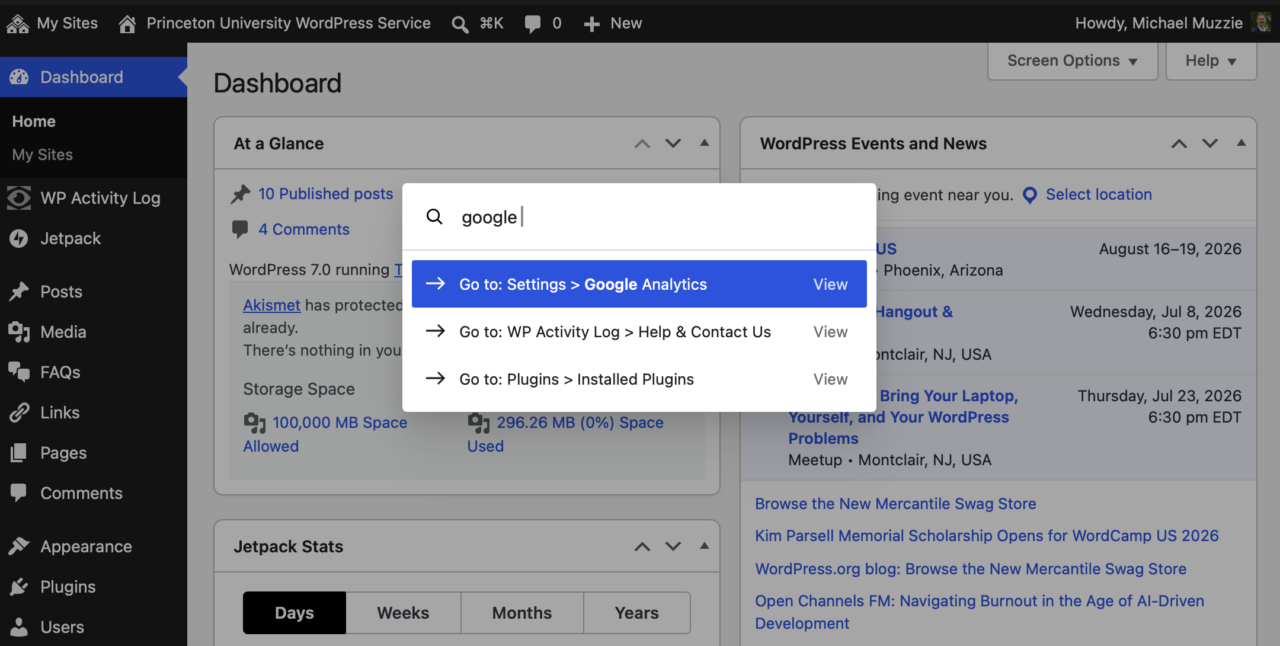
Task: Select Go to: Plugins > Installed Plugins result
Action: (x=639, y=379)
